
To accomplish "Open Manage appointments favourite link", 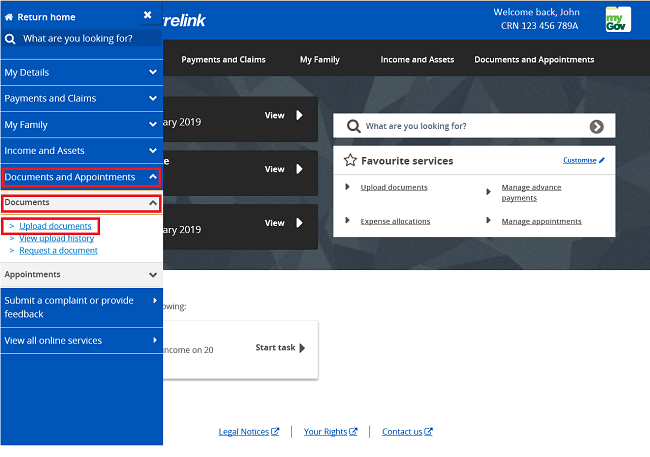I will coord(541,221).
